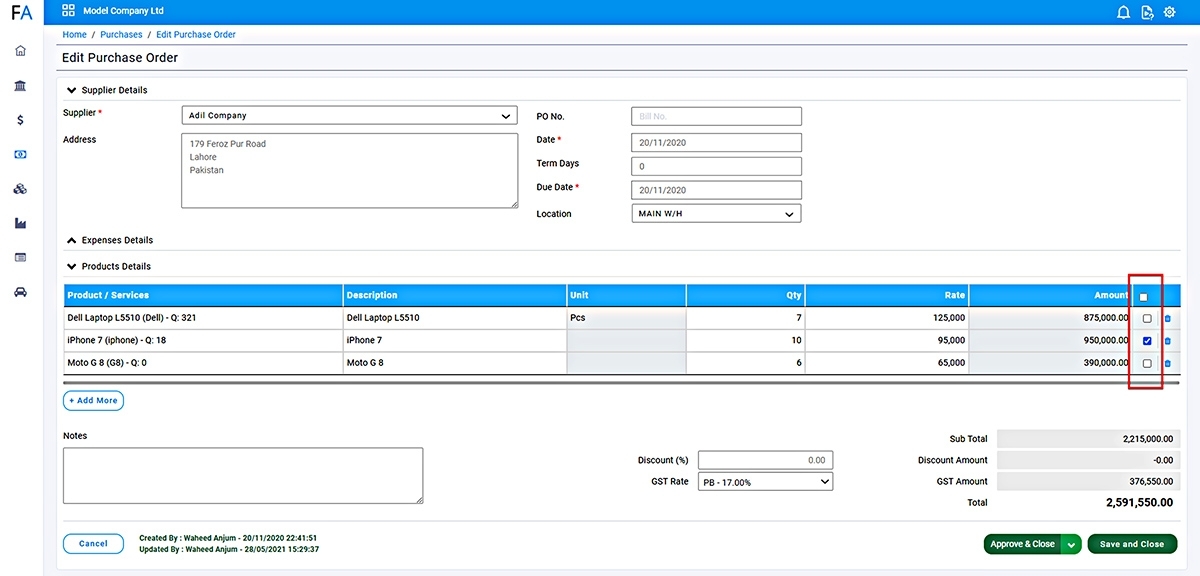Go to Purchases breadcrumb
1200x576 pixels.
(121, 35)
